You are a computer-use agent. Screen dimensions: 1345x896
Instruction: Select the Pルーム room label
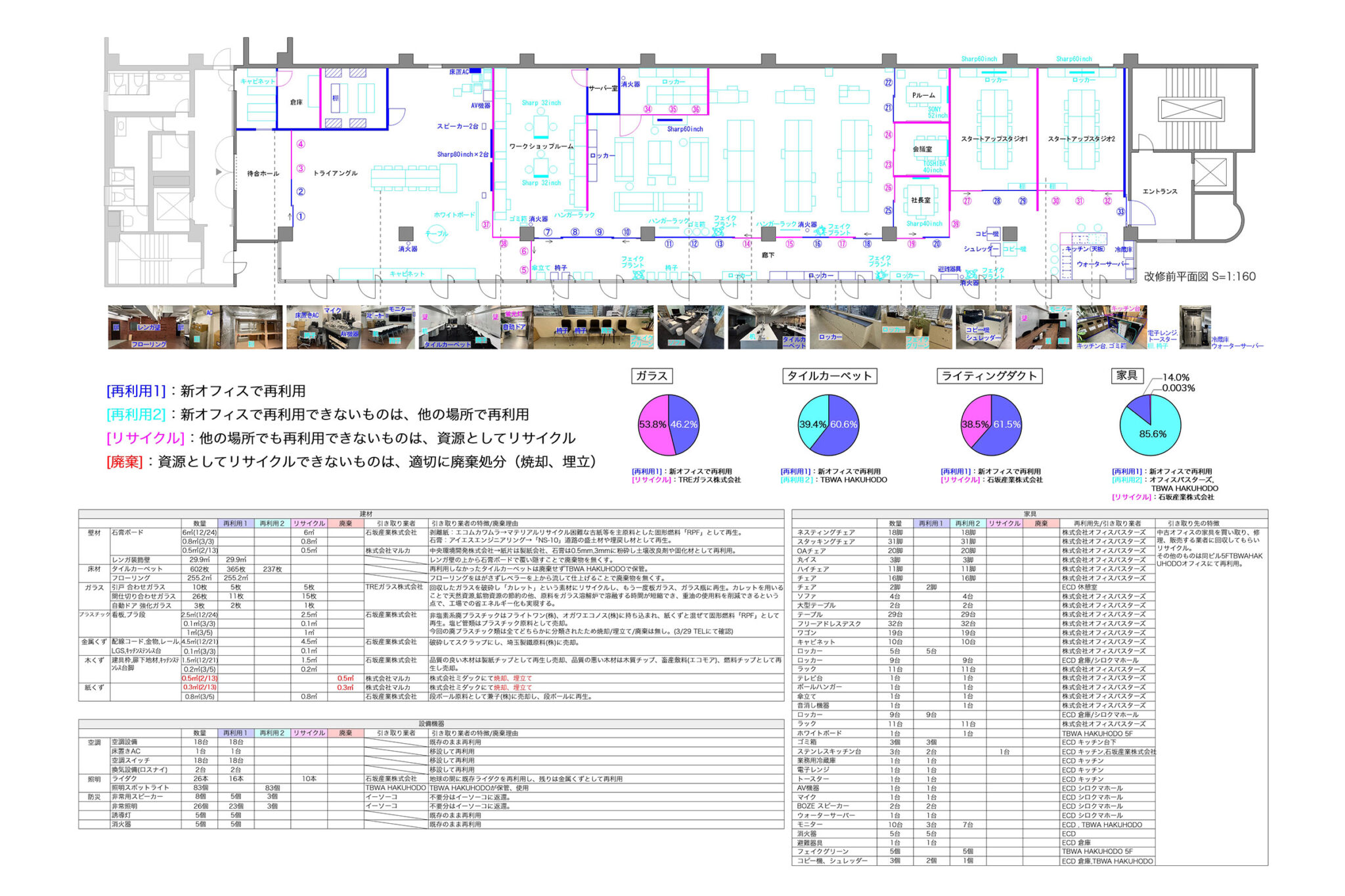(x=923, y=96)
